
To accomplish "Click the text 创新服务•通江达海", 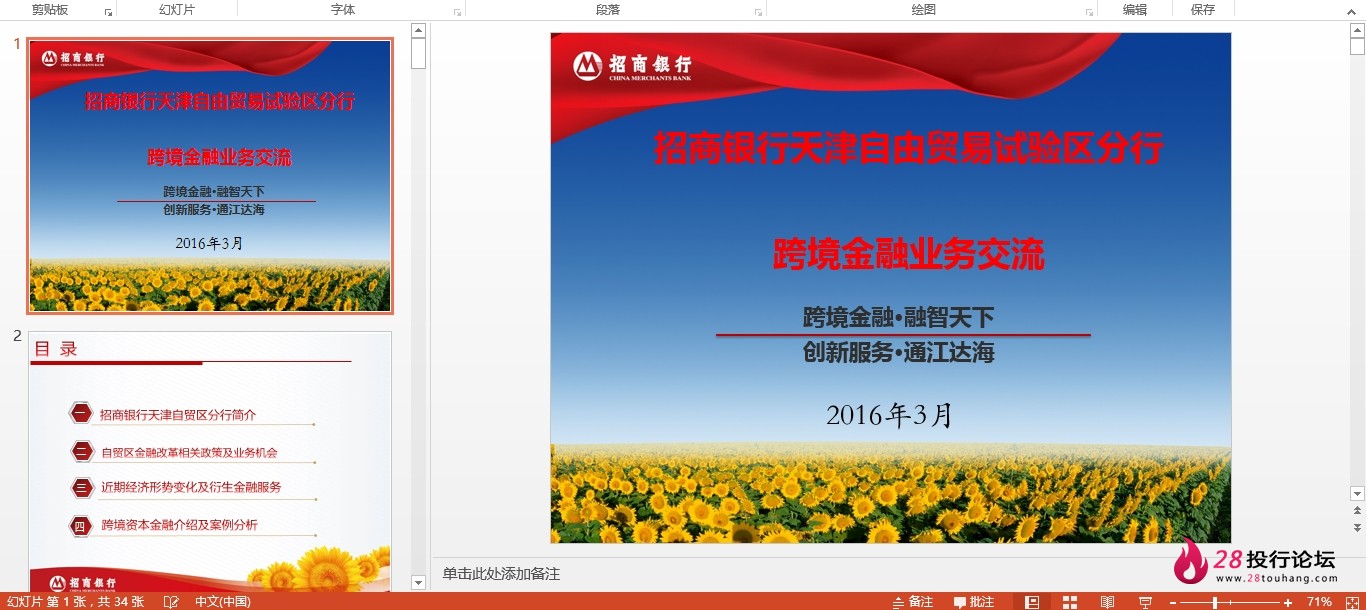I will tap(899, 352).
